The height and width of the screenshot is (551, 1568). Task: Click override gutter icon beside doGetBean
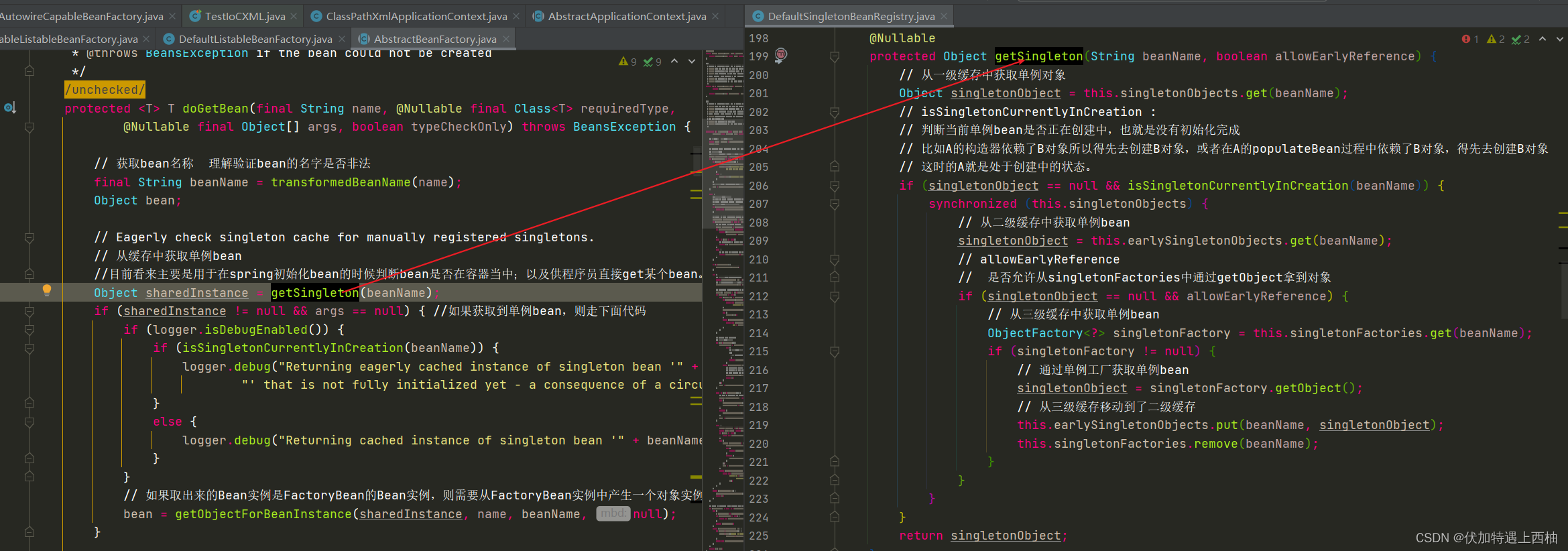(x=10, y=107)
